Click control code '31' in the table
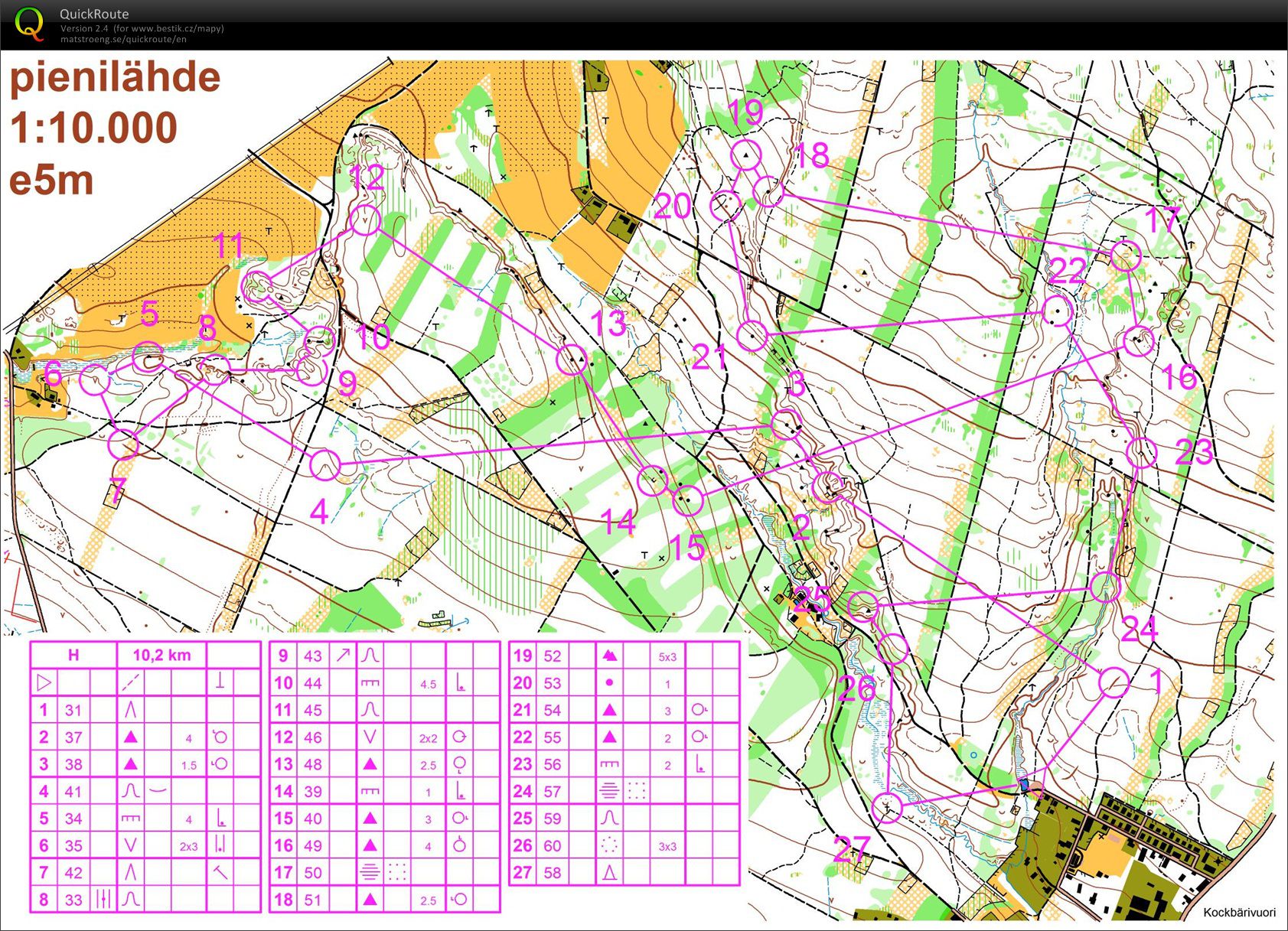 coord(73,710)
